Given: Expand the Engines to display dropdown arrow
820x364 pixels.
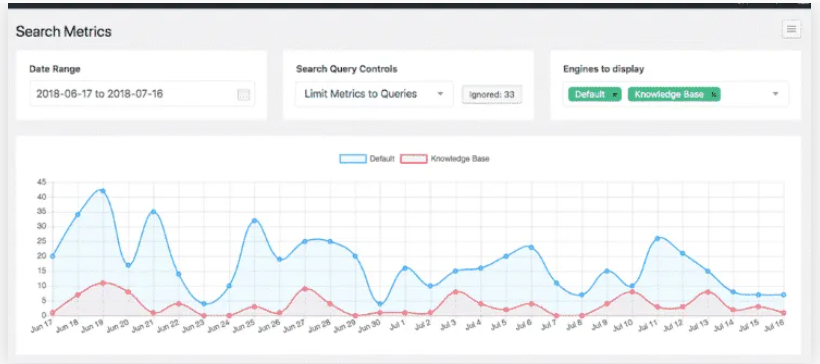Looking at the screenshot, I should point(776,94).
